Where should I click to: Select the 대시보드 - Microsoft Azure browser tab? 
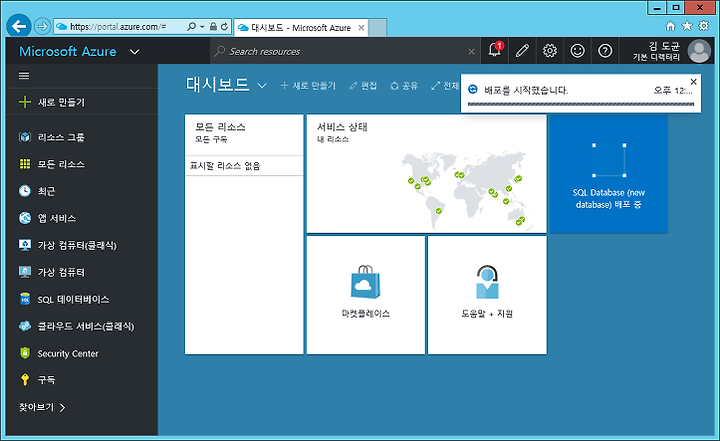click(x=301, y=28)
